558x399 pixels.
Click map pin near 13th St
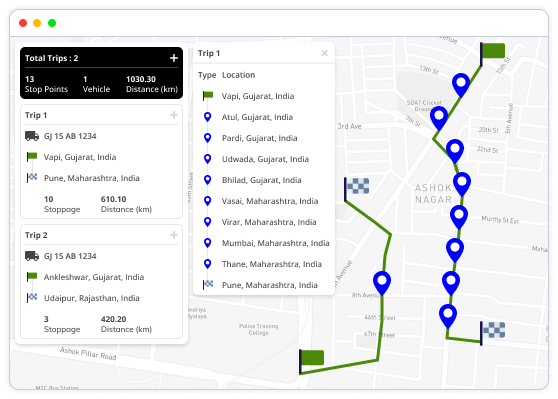(461, 85)
